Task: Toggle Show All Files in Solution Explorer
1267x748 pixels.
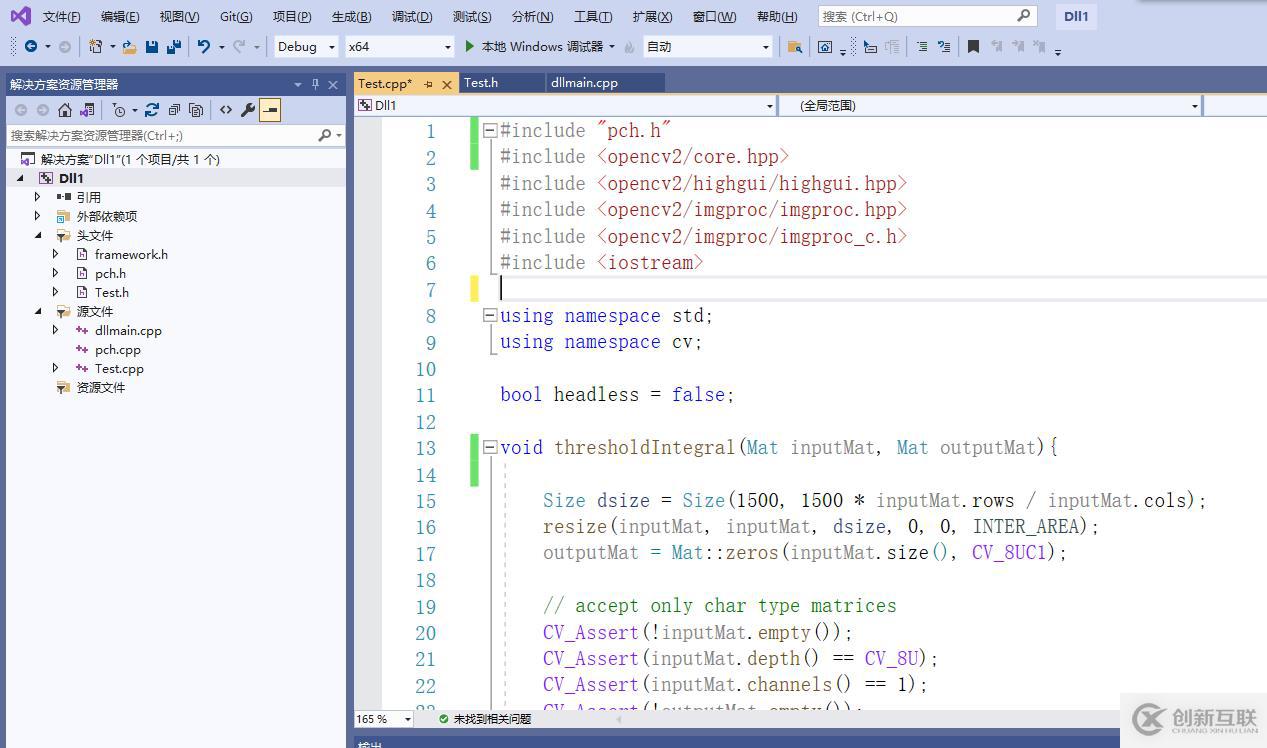Action: coord(196,110)
